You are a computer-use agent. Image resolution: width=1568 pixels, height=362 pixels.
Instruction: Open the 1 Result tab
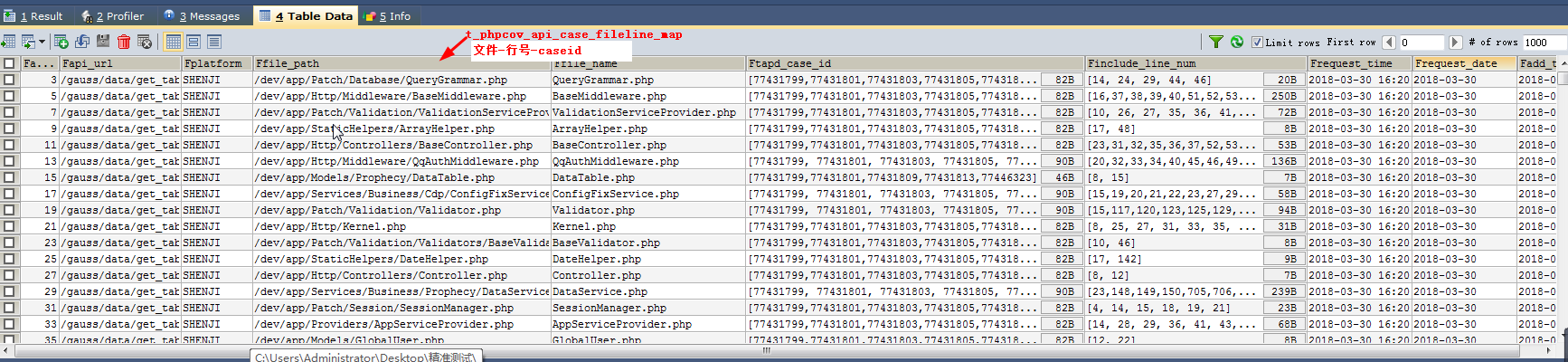tap(33, 15)
